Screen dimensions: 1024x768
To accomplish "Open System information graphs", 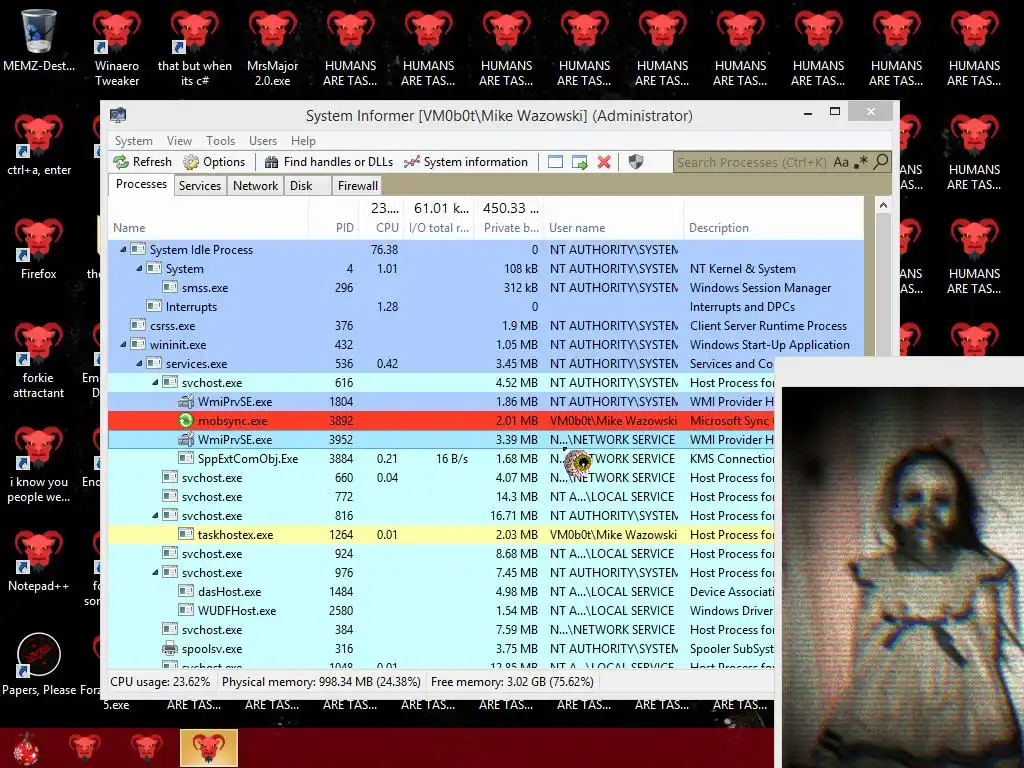I will click(466, 162).
